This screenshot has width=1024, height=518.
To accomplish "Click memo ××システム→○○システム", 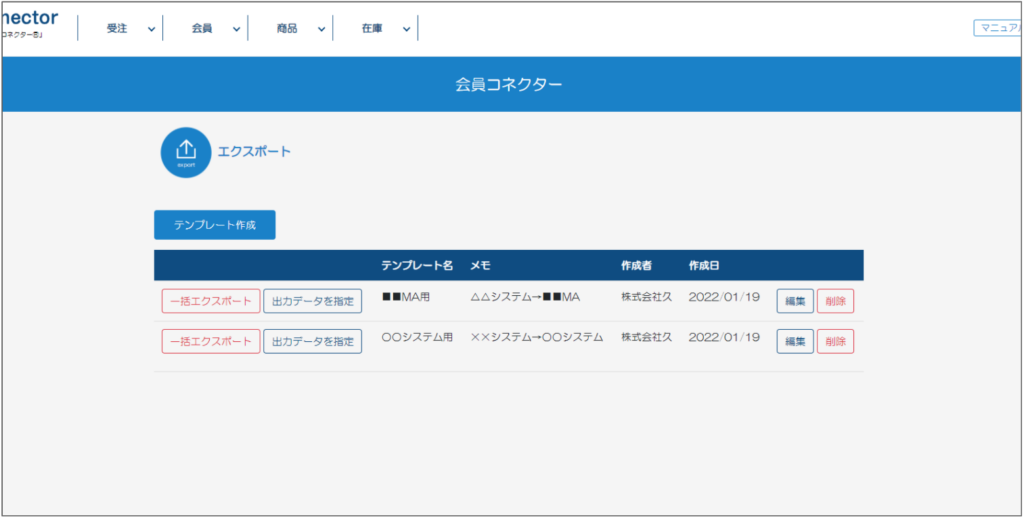I will coord(537,337).
